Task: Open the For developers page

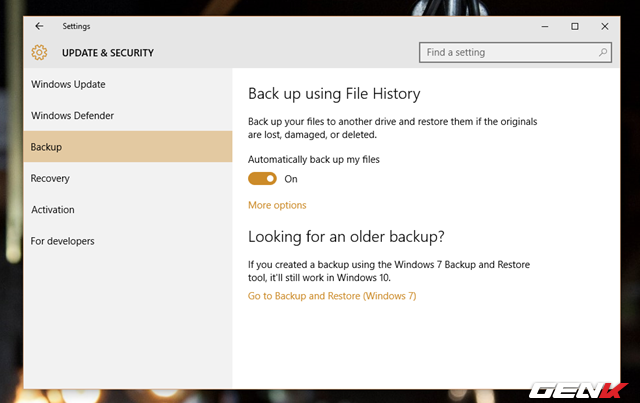Action: pos(128,241)
